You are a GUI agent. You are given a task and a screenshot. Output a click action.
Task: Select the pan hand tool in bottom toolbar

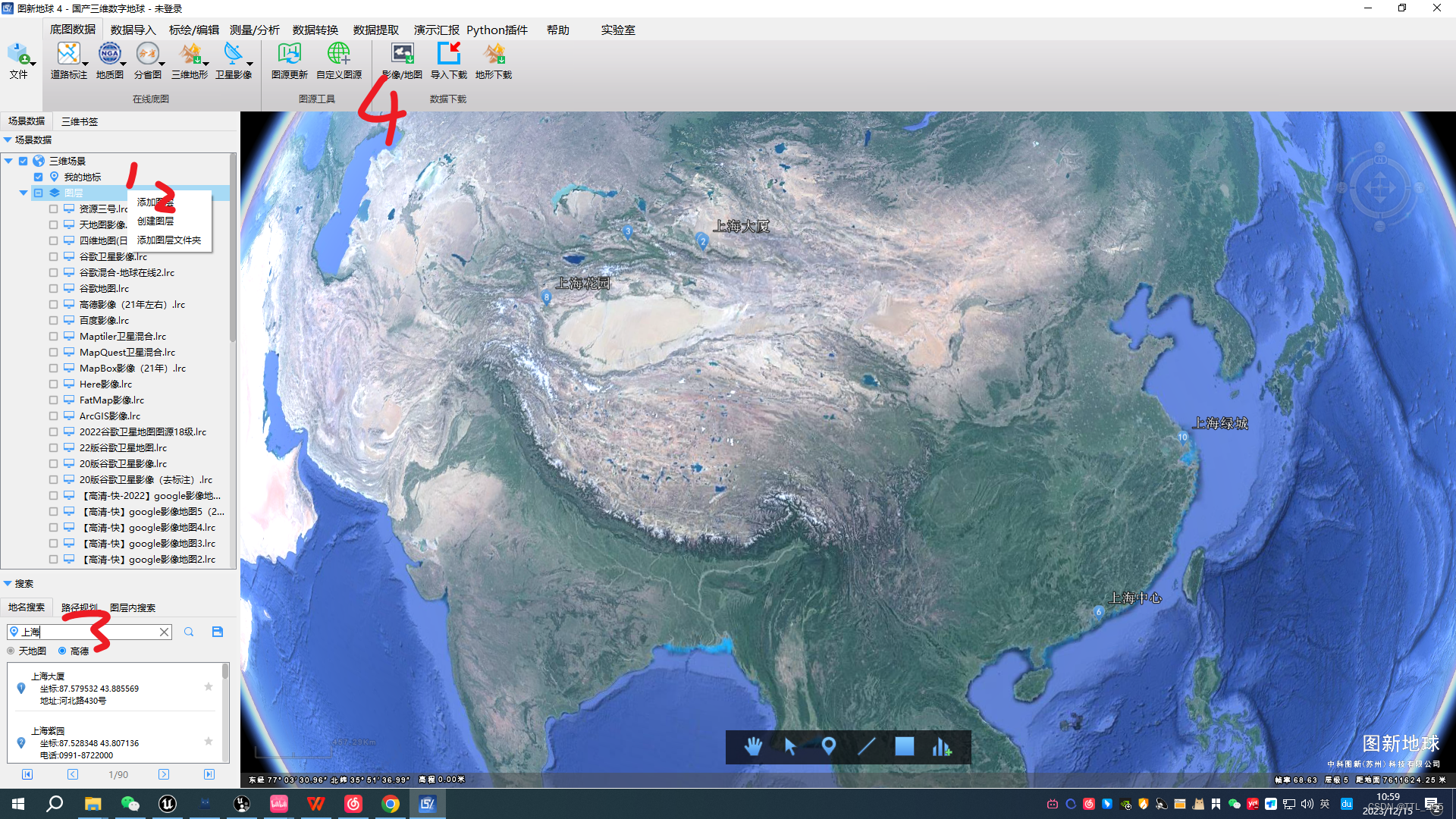click(x=753, y=747)
